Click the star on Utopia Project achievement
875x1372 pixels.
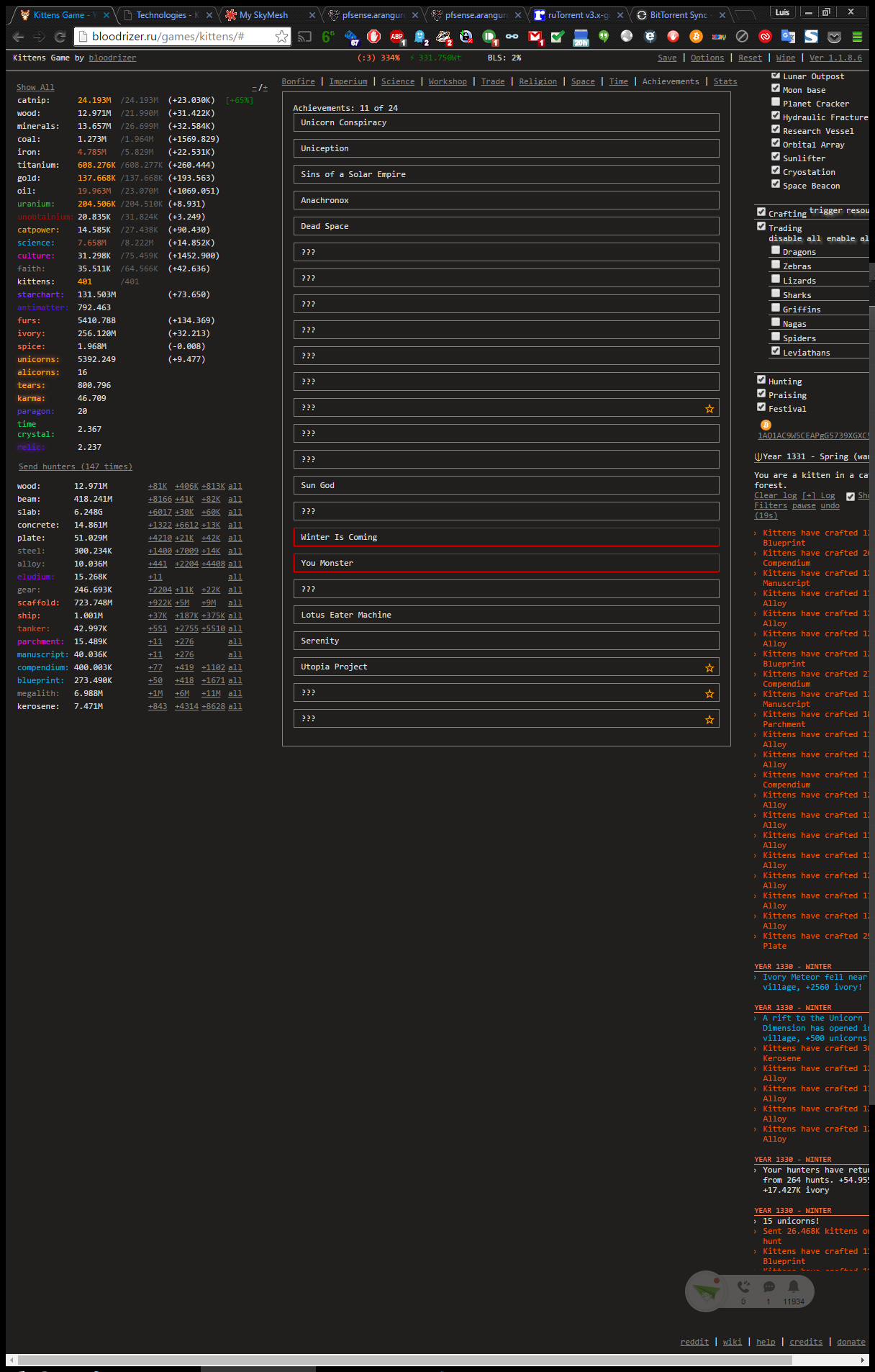tap(709, 667)
